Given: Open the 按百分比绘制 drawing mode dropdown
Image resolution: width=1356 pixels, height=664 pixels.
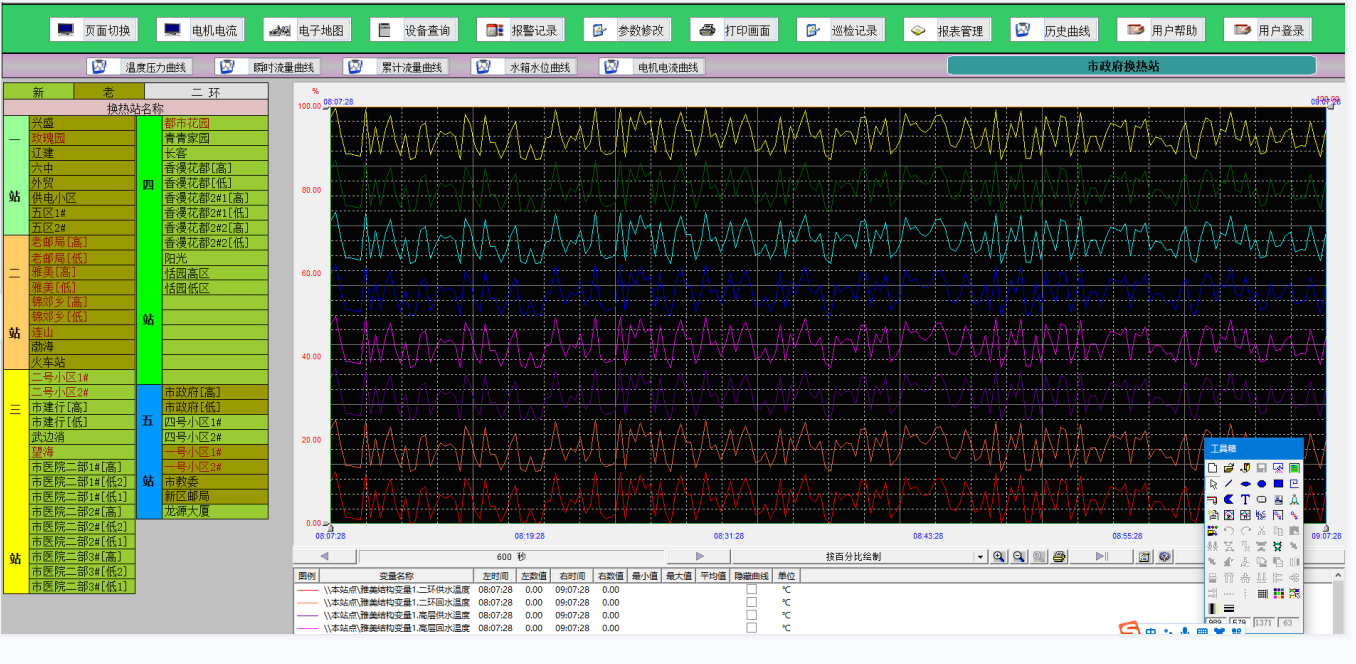Looking at the screenshot, I should tap(980, 557).
